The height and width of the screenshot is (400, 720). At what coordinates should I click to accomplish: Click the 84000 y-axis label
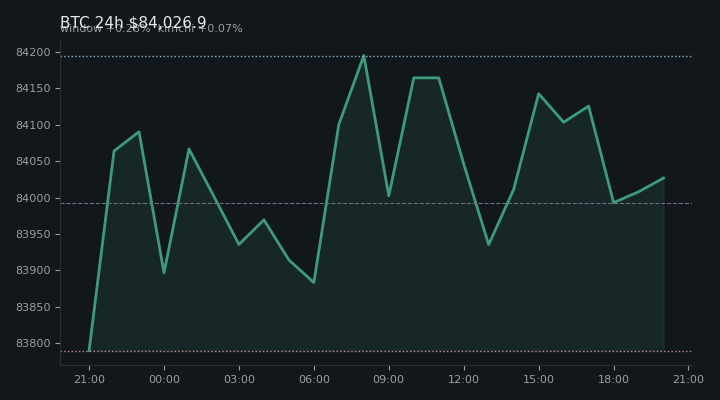(33, 198)
